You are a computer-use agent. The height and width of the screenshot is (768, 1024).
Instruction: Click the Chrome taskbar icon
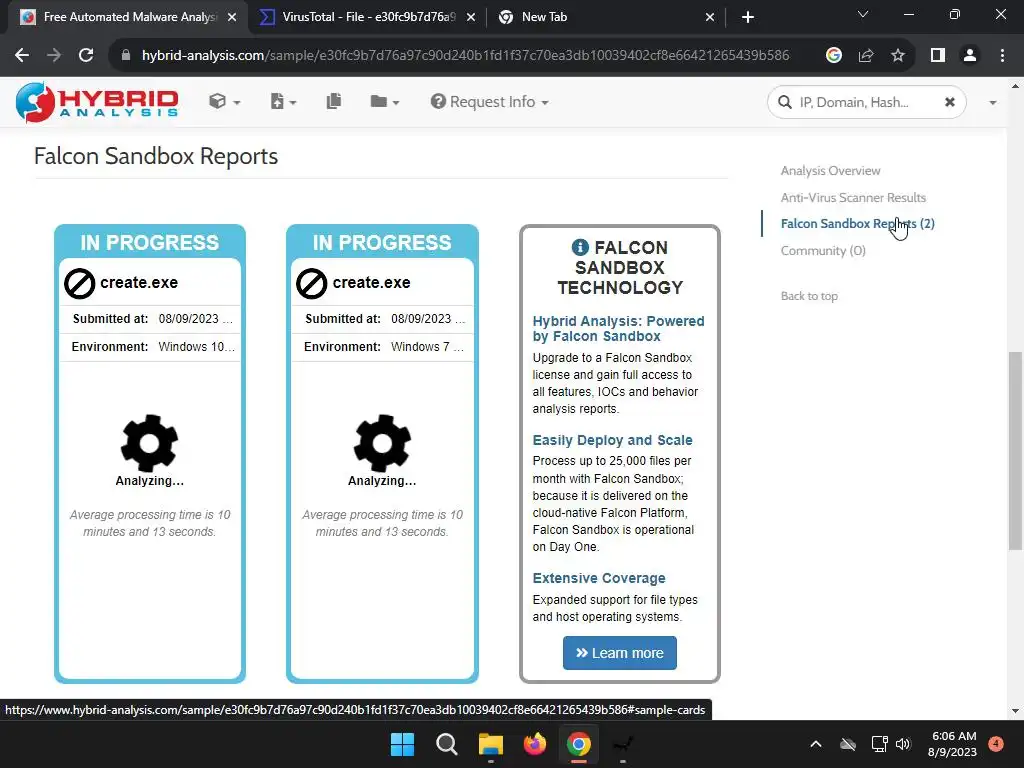[579, 744]
